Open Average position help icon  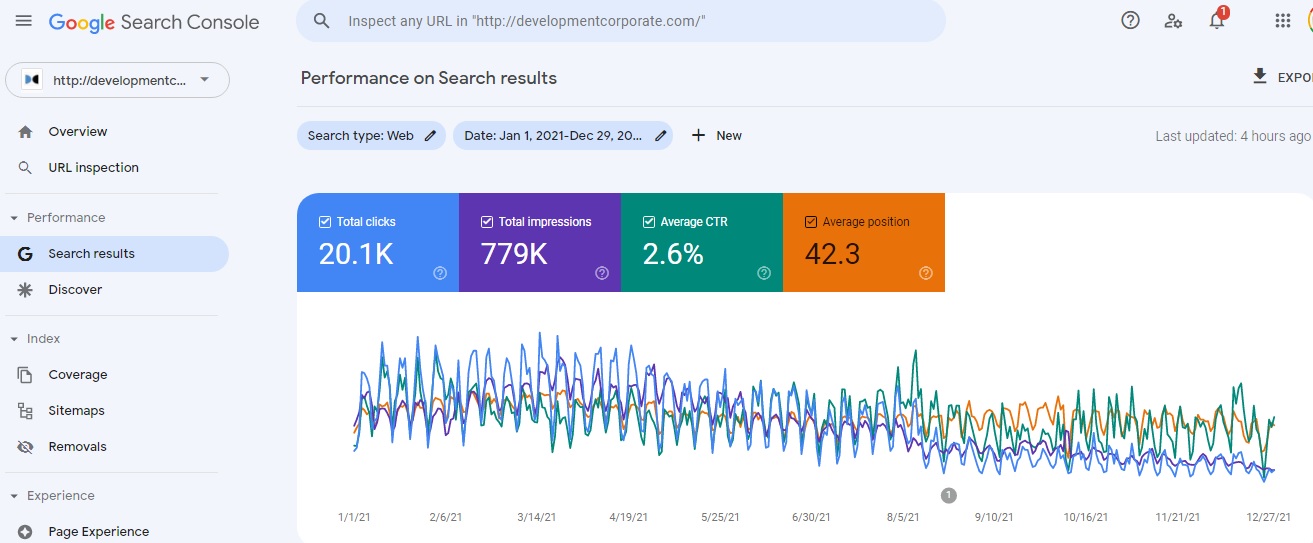pyautogui.click(x=926, y=273)
